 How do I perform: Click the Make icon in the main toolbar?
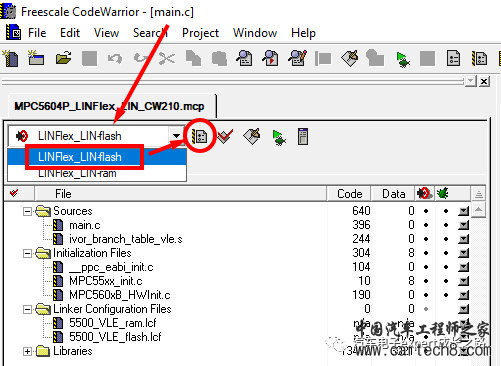350,58
